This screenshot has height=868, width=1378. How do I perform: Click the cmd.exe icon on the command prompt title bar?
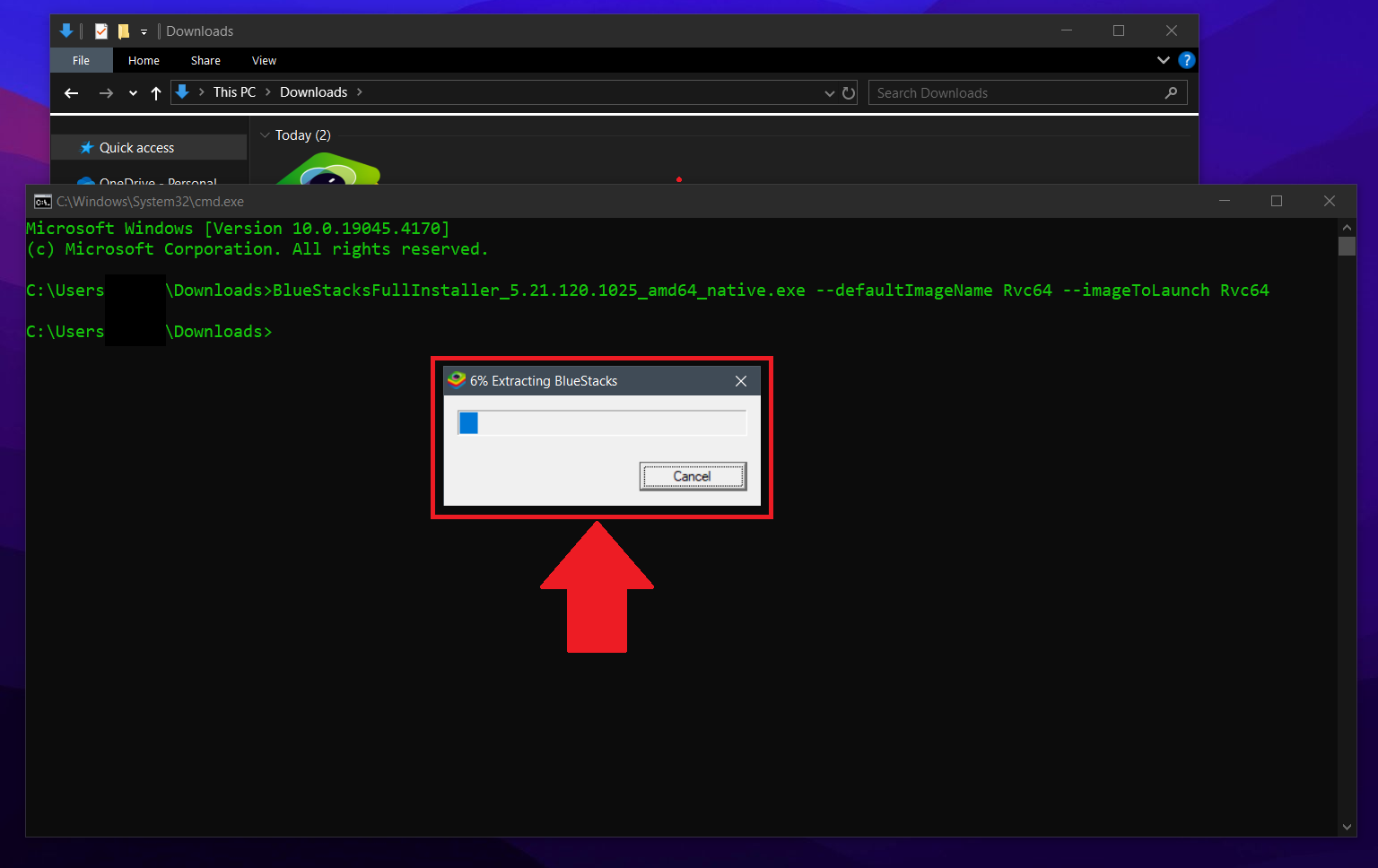[x=42, y=201]
